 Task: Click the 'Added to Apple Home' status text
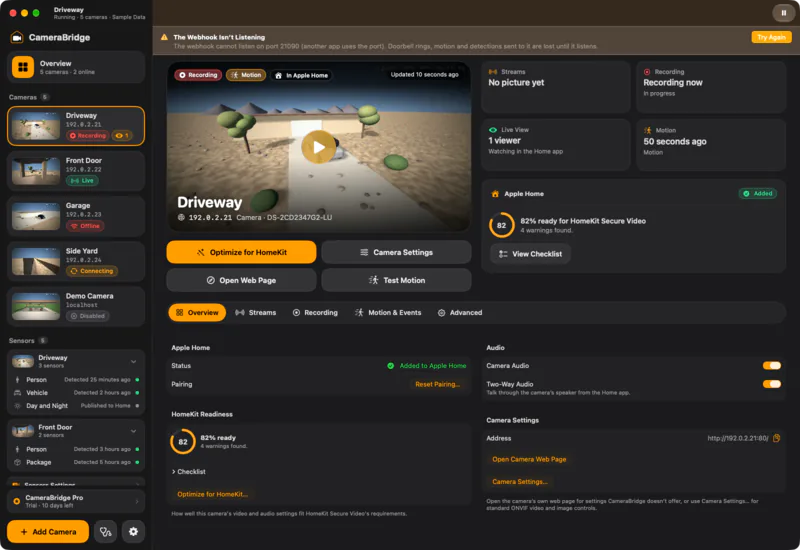[432, 366]
